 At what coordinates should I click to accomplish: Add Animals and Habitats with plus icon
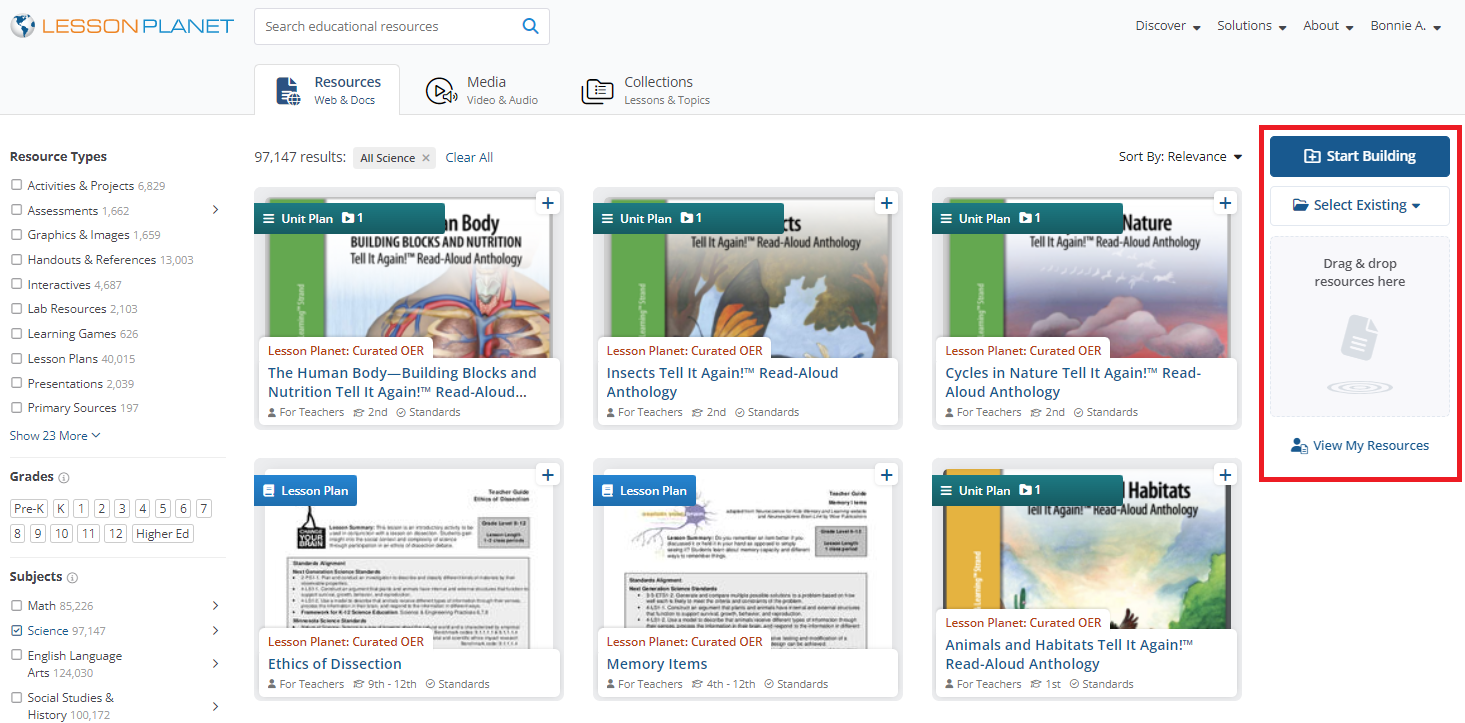coord(1225,475)
